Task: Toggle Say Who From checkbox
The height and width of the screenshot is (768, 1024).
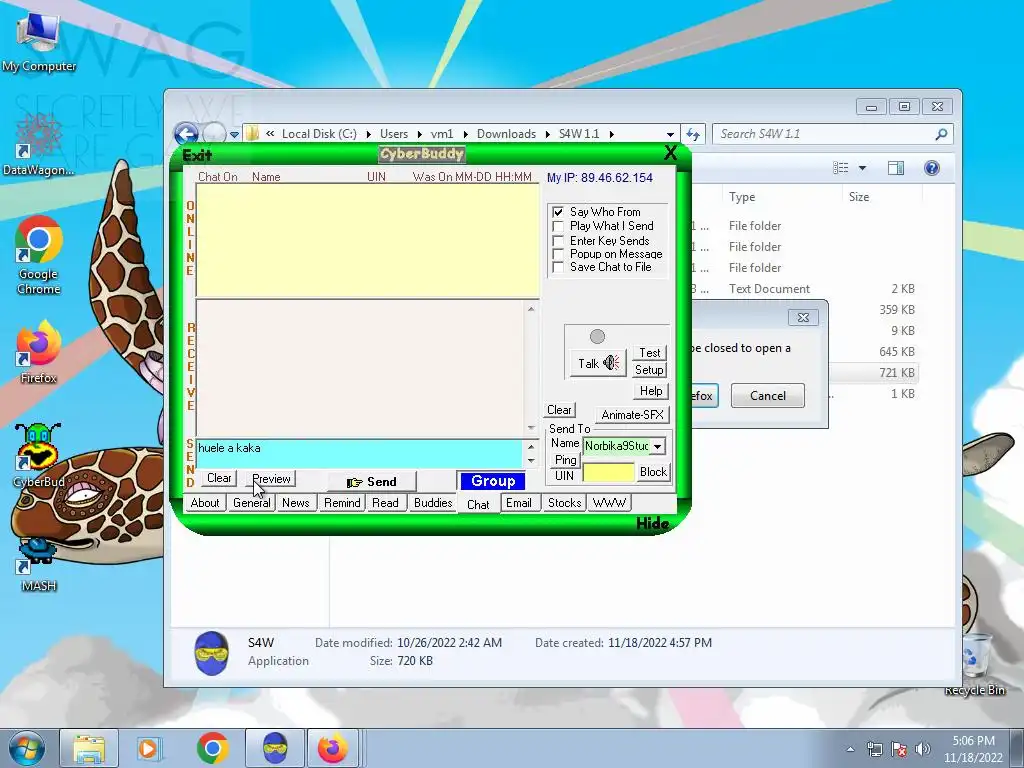Action: pos(558,212)
